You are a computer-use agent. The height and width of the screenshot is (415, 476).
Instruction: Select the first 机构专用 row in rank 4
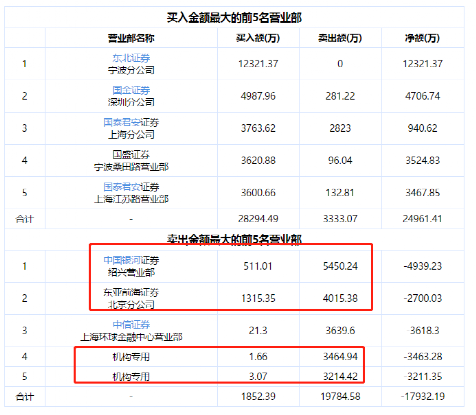234,357
